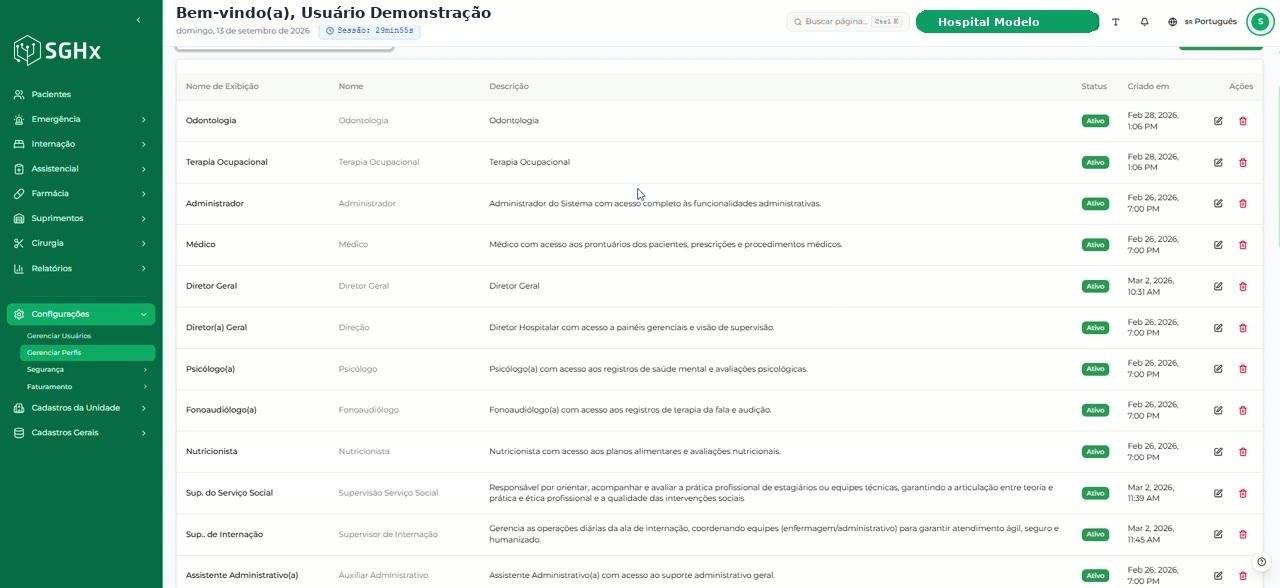Delete the Sup. de Internação profile
This screenshot has width=1280, height=588.
[x=1243, y=534]
